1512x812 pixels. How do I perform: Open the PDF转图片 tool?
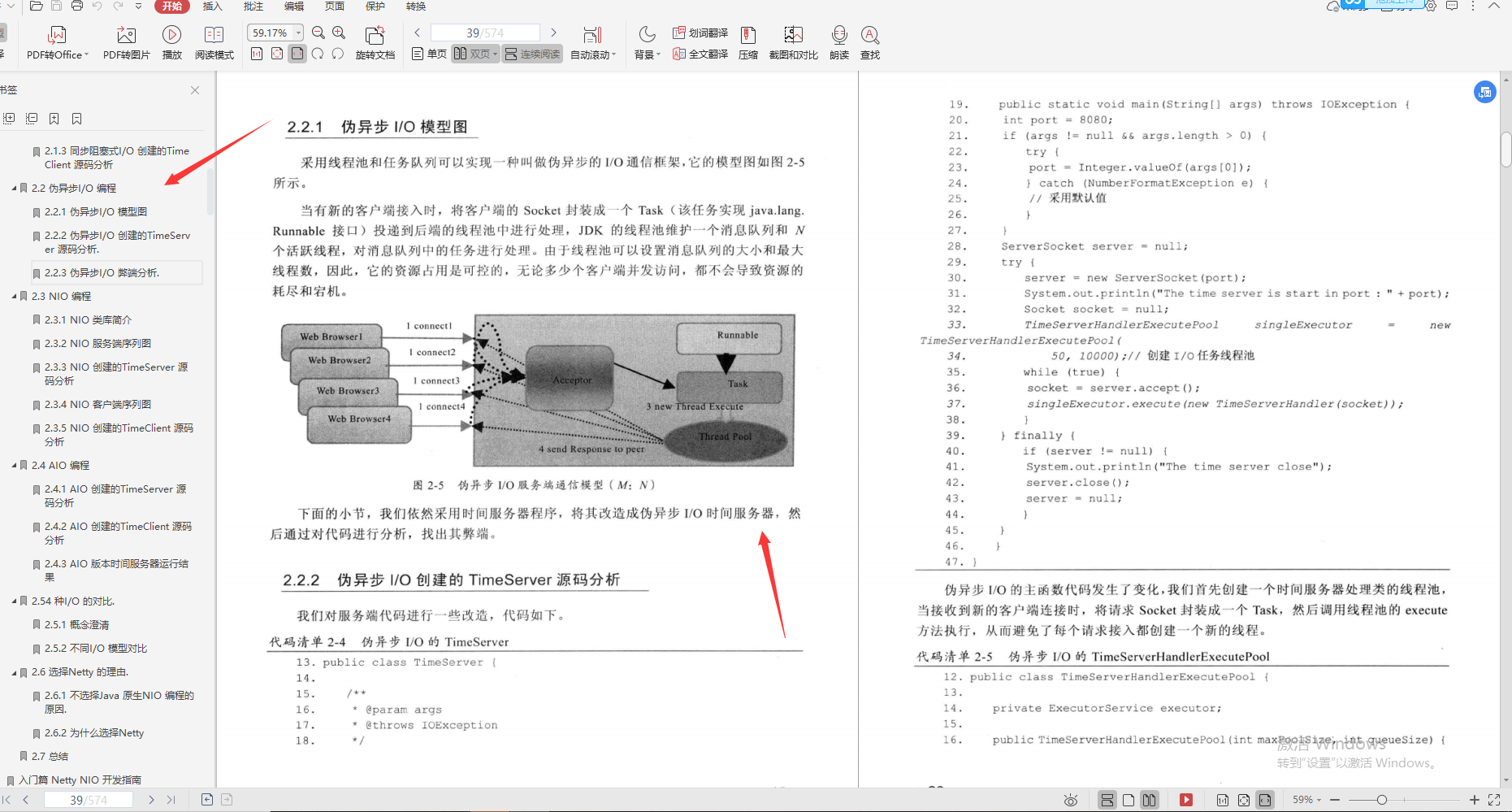click(125, 42)
